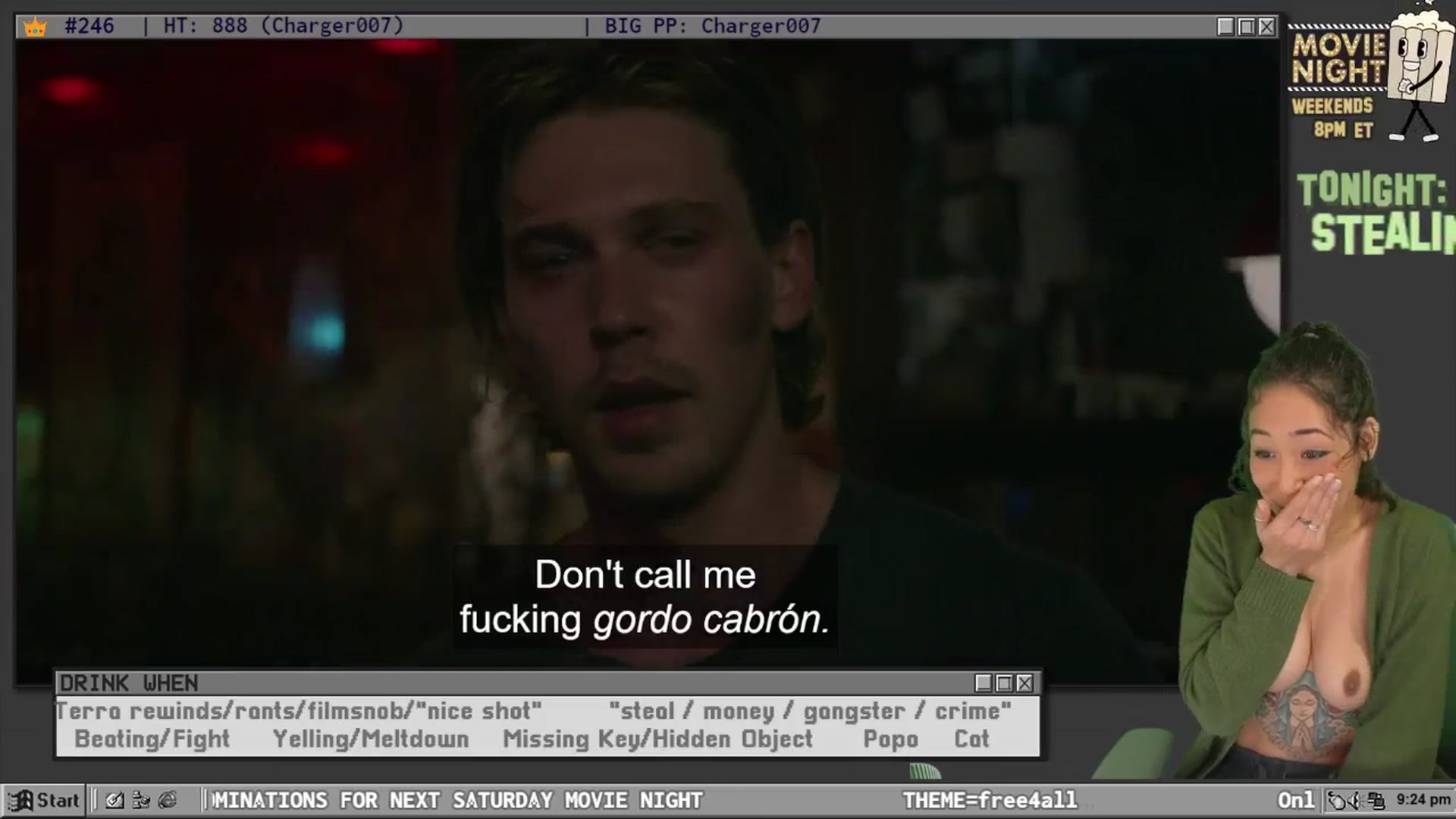Image resolution: width=1456 pixels, height=819 pixels.
Task: Click the crown icon in the title bar
Action: 35,27
